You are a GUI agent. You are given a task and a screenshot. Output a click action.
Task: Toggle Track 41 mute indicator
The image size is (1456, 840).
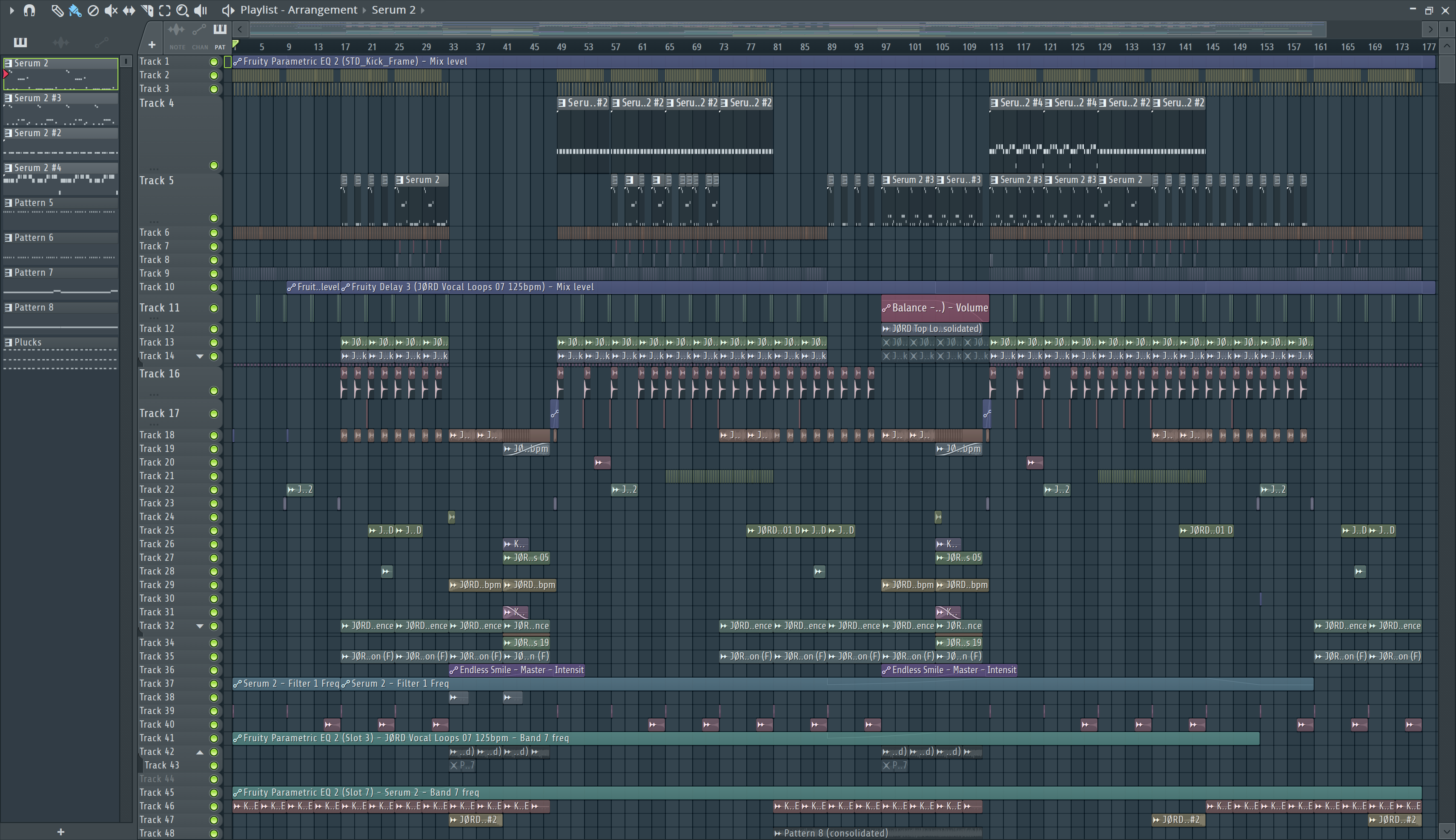(x=214, y=738)
